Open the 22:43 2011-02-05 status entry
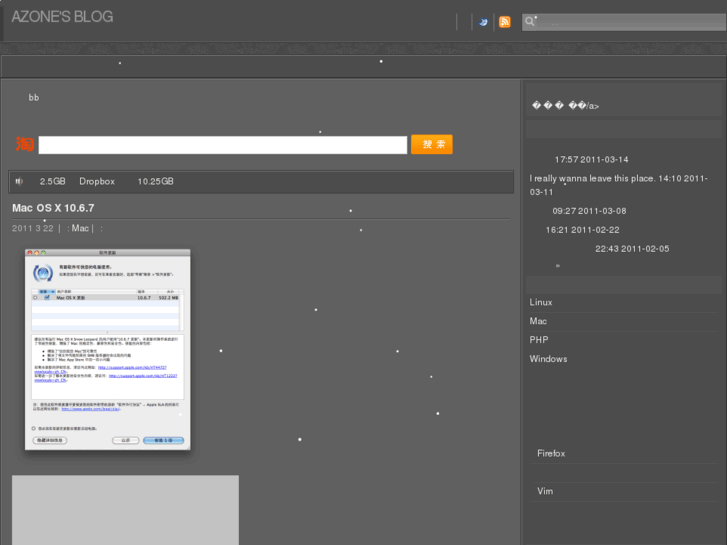 tap(632, 249)
